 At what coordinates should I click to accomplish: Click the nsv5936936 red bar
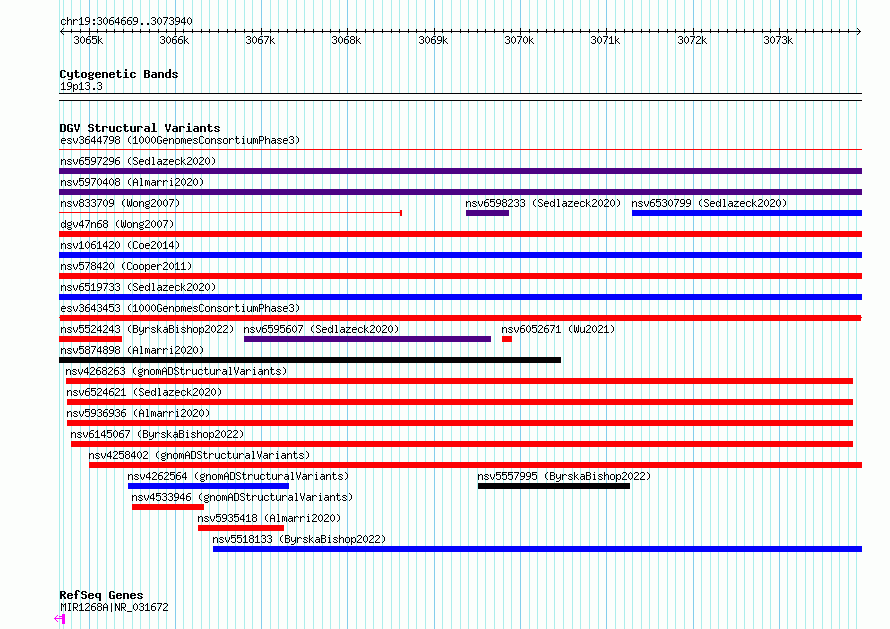[460, 423]
